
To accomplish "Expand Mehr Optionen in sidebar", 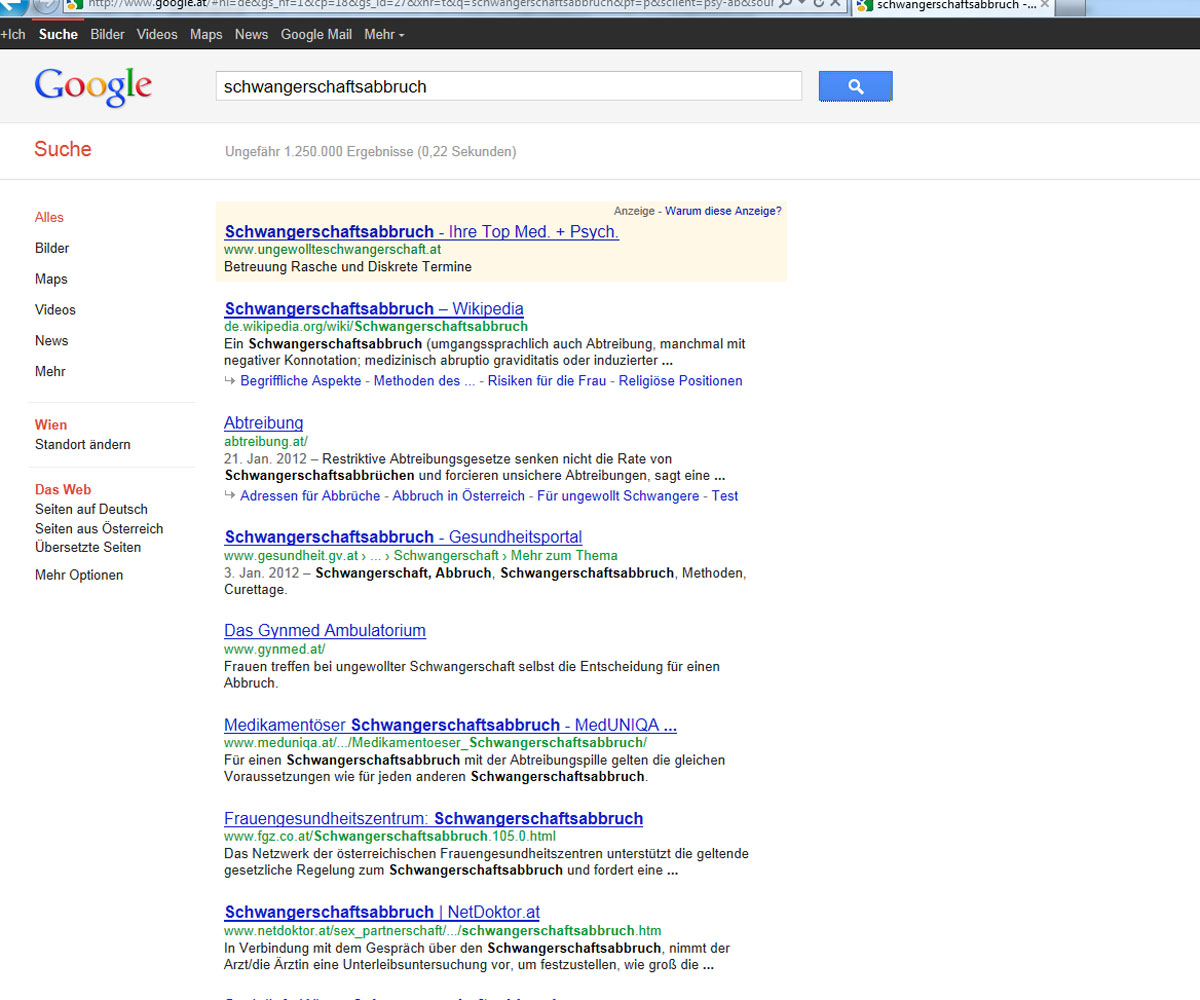I will coord(79,576).
